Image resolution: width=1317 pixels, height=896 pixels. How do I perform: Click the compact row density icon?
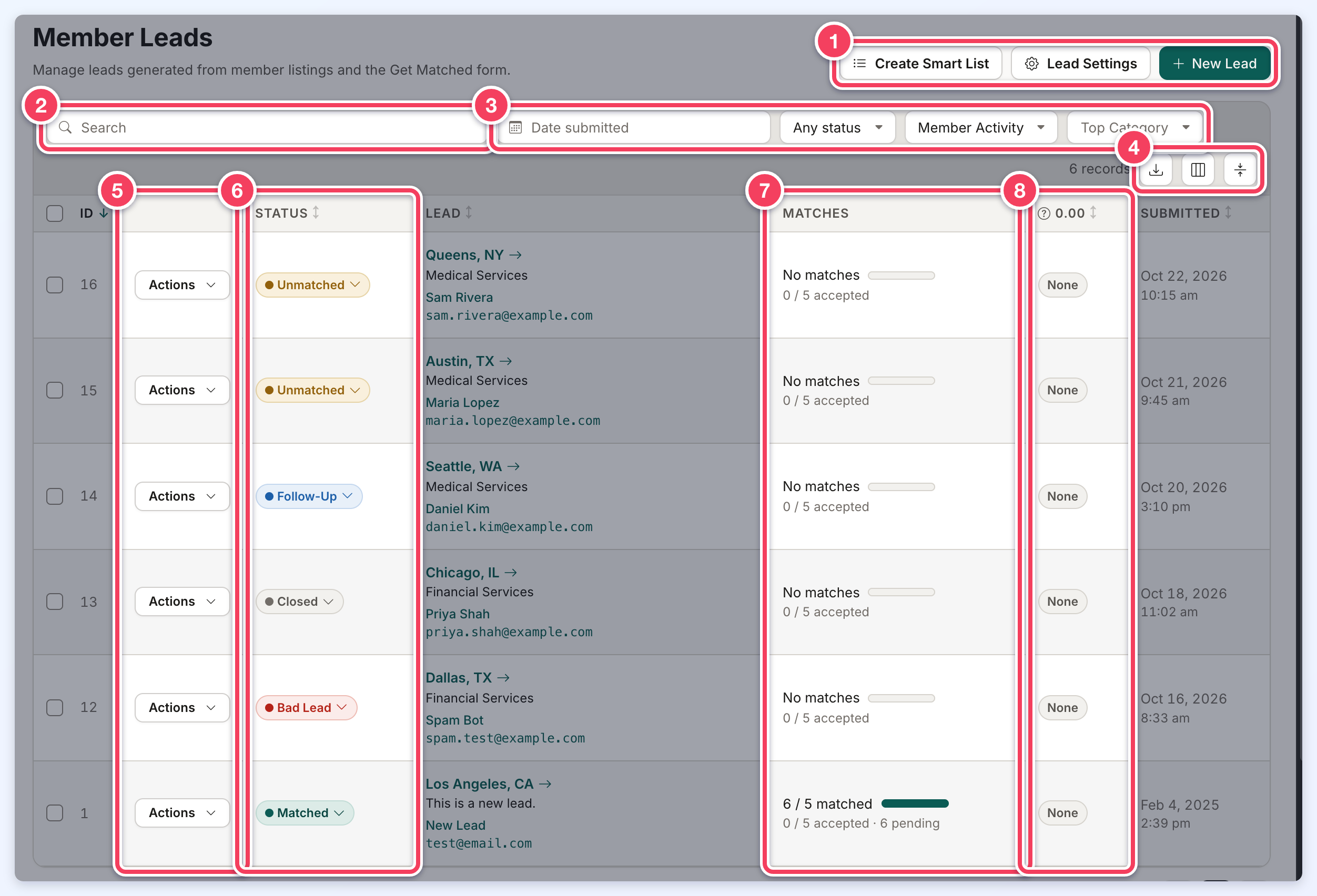pos(1240,170)
